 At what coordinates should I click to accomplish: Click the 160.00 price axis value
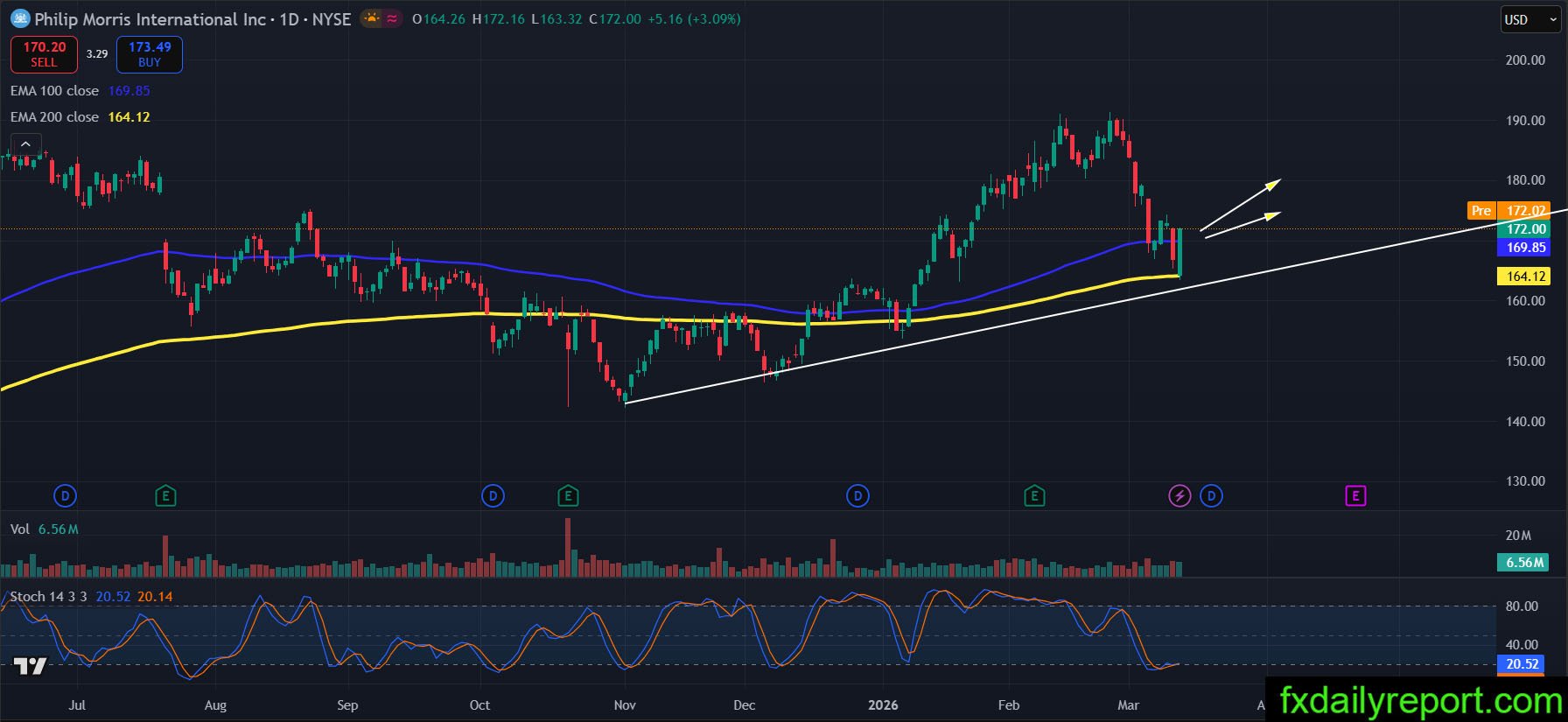(x=1525, y=301)
